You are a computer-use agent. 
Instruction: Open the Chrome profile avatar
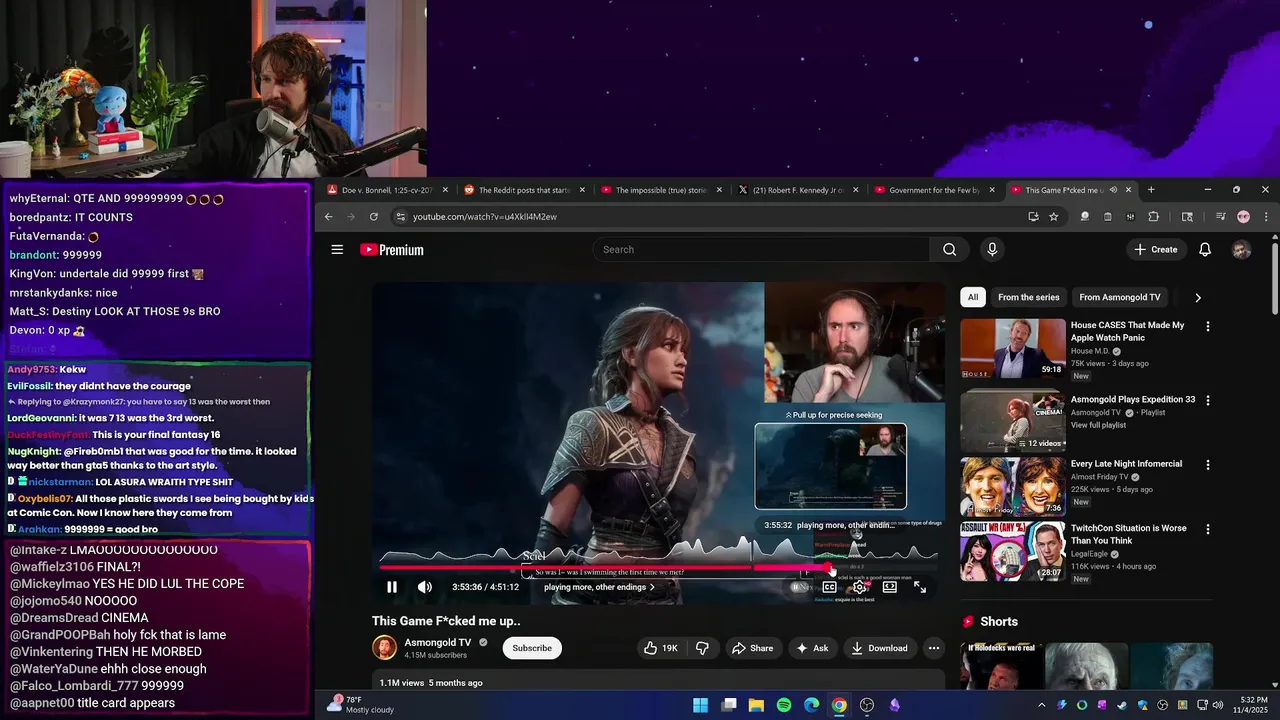tap(1243, 217)
